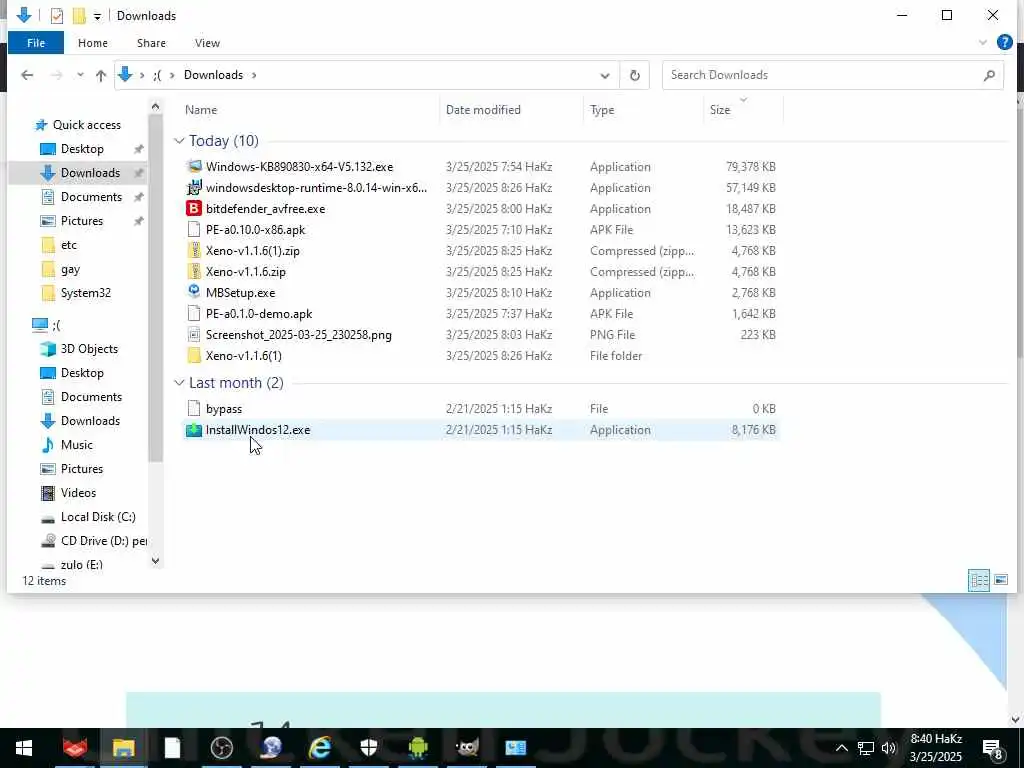Screen dimensions: 1024x768
Task: Open Local Disk (C:) in sidebar
Action: pos(98,517)
